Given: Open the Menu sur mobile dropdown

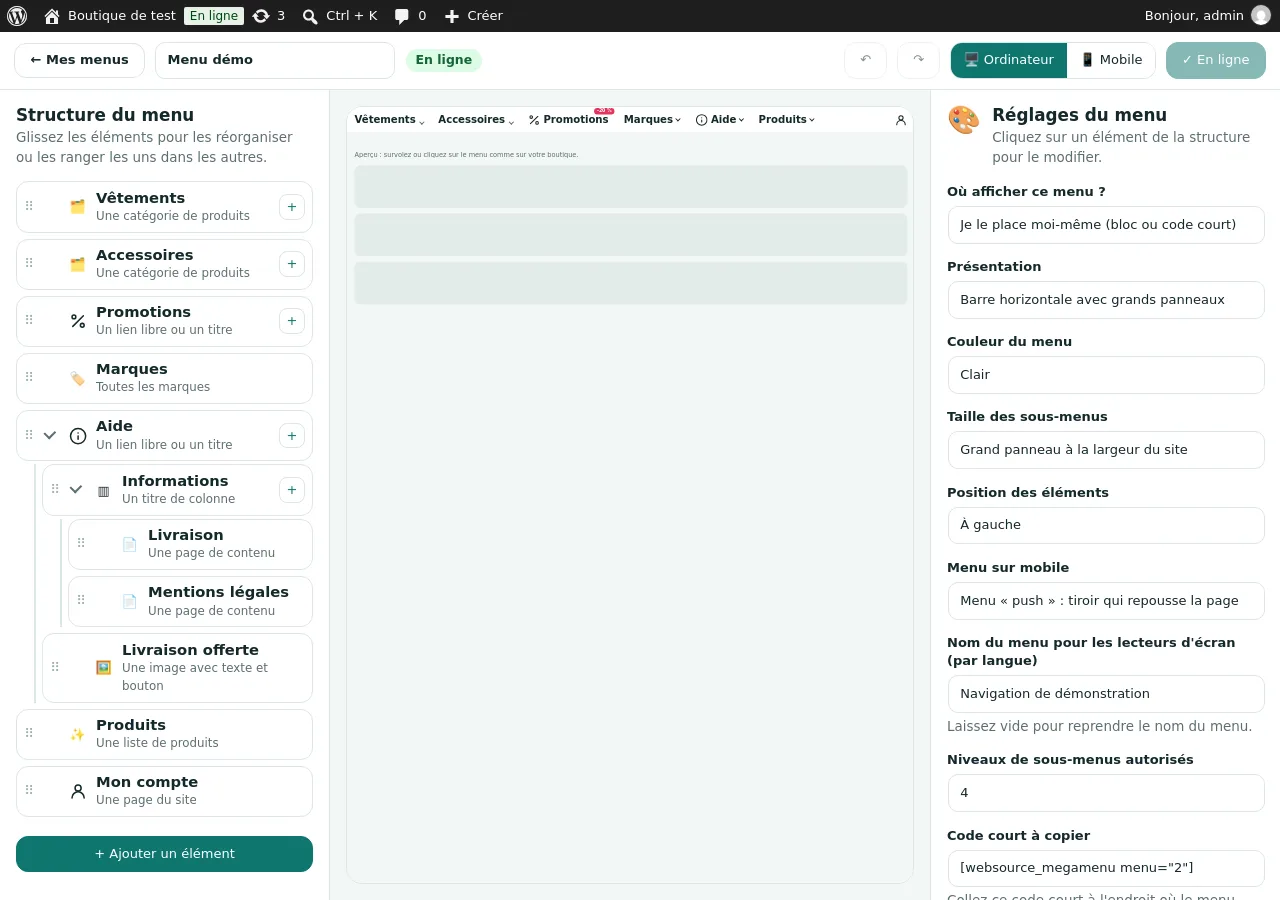Looking at the screenshot, I should (1106, 601).
